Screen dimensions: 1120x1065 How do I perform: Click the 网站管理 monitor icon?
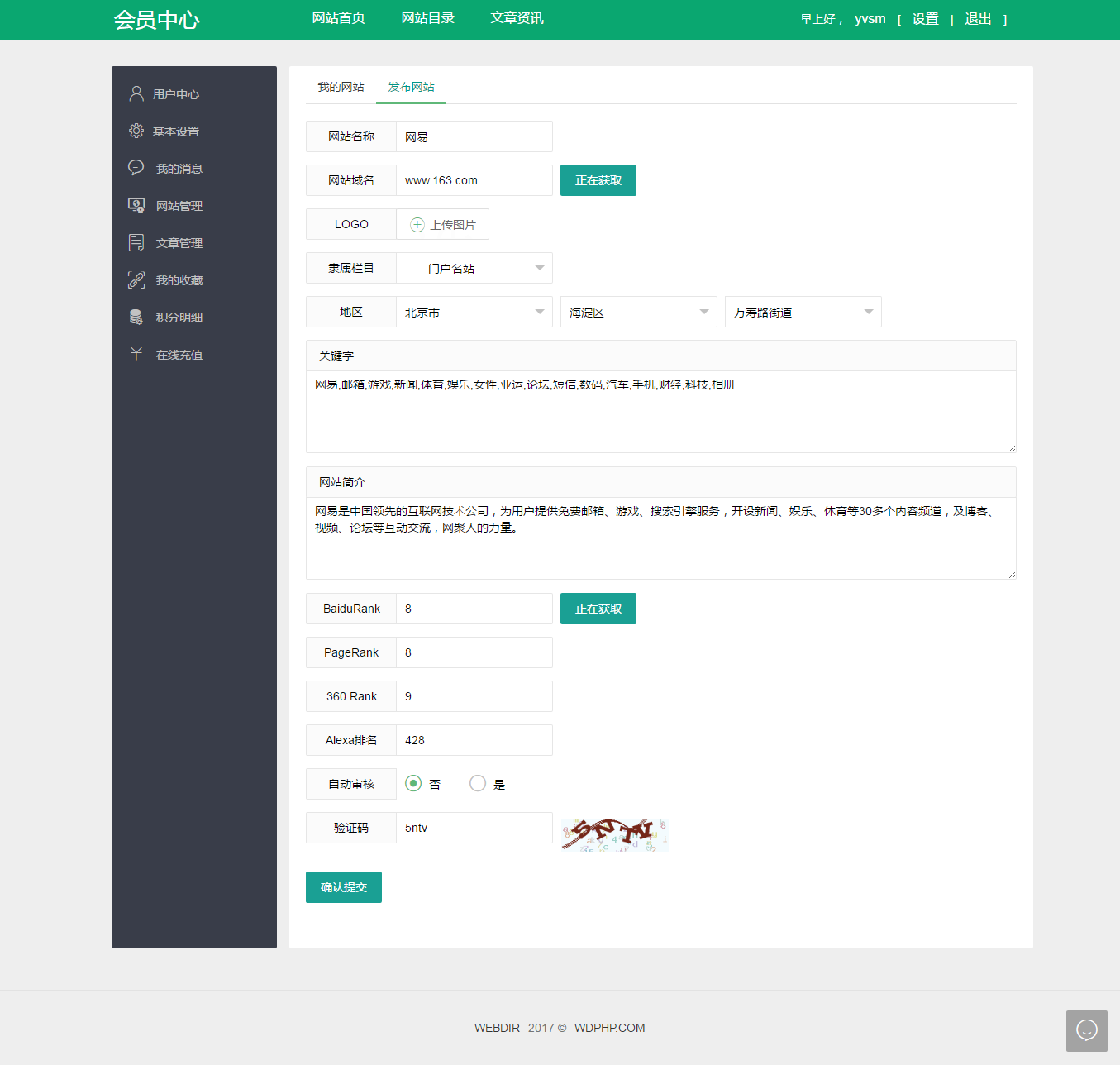[x=136, y=205]
